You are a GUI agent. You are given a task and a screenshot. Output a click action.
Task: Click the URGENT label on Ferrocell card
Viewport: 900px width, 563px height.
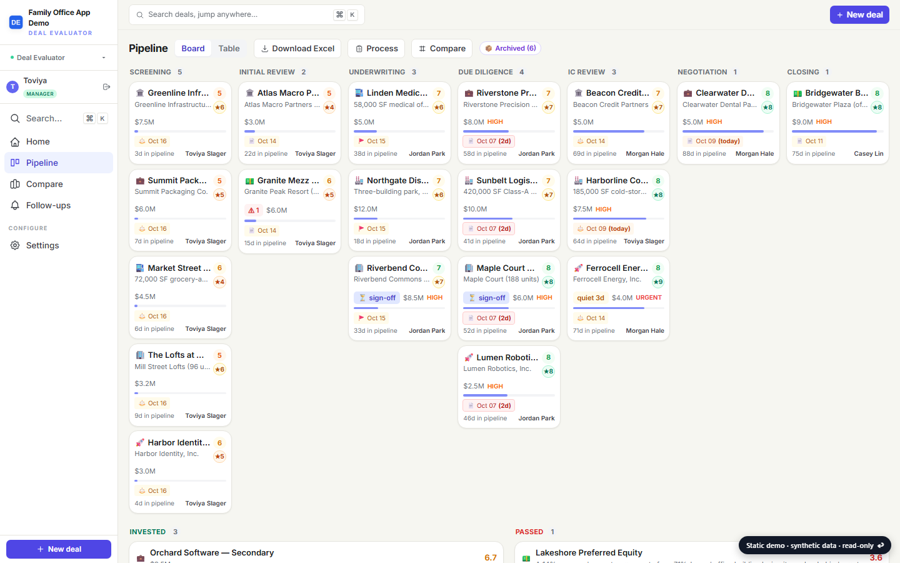click(649, 298)
